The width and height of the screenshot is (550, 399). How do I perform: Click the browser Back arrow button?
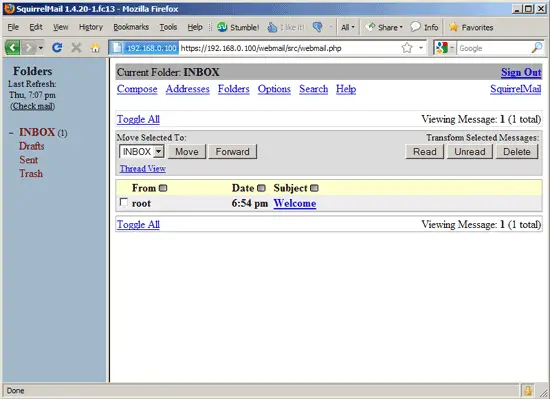pyautogui.click(x=12, y=47)
